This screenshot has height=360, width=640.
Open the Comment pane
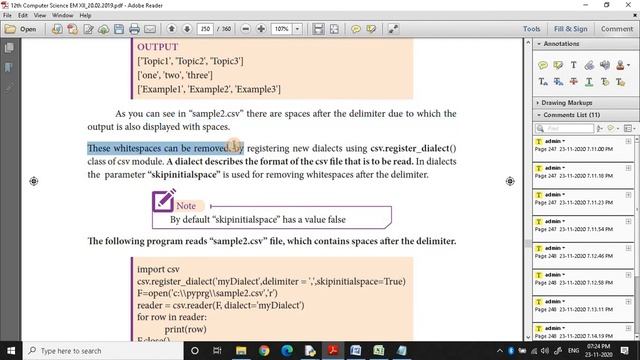tap(617, 29)
